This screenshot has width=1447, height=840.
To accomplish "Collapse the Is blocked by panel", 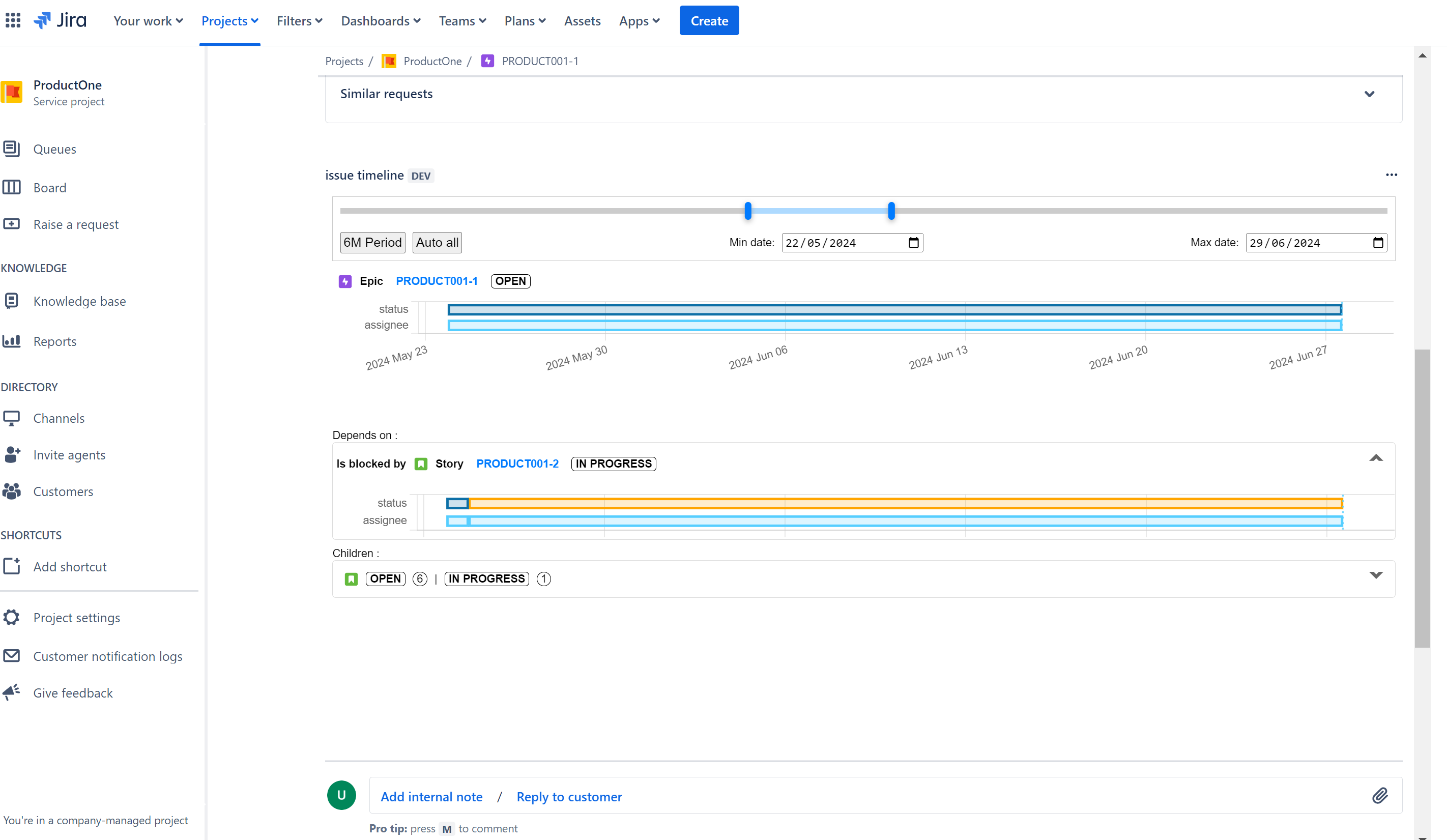I will (x=1376, y=458).
